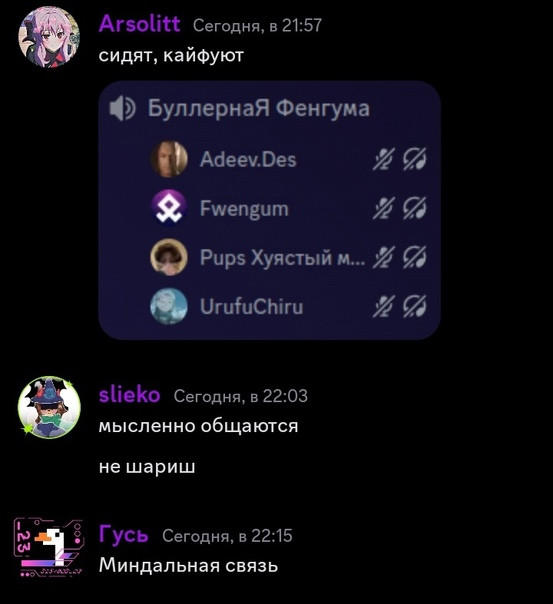Screen dimensions: 553x604
Task: Click the deafened headphones icon next to Adeev.Des
Action: [x=414, y=159]
